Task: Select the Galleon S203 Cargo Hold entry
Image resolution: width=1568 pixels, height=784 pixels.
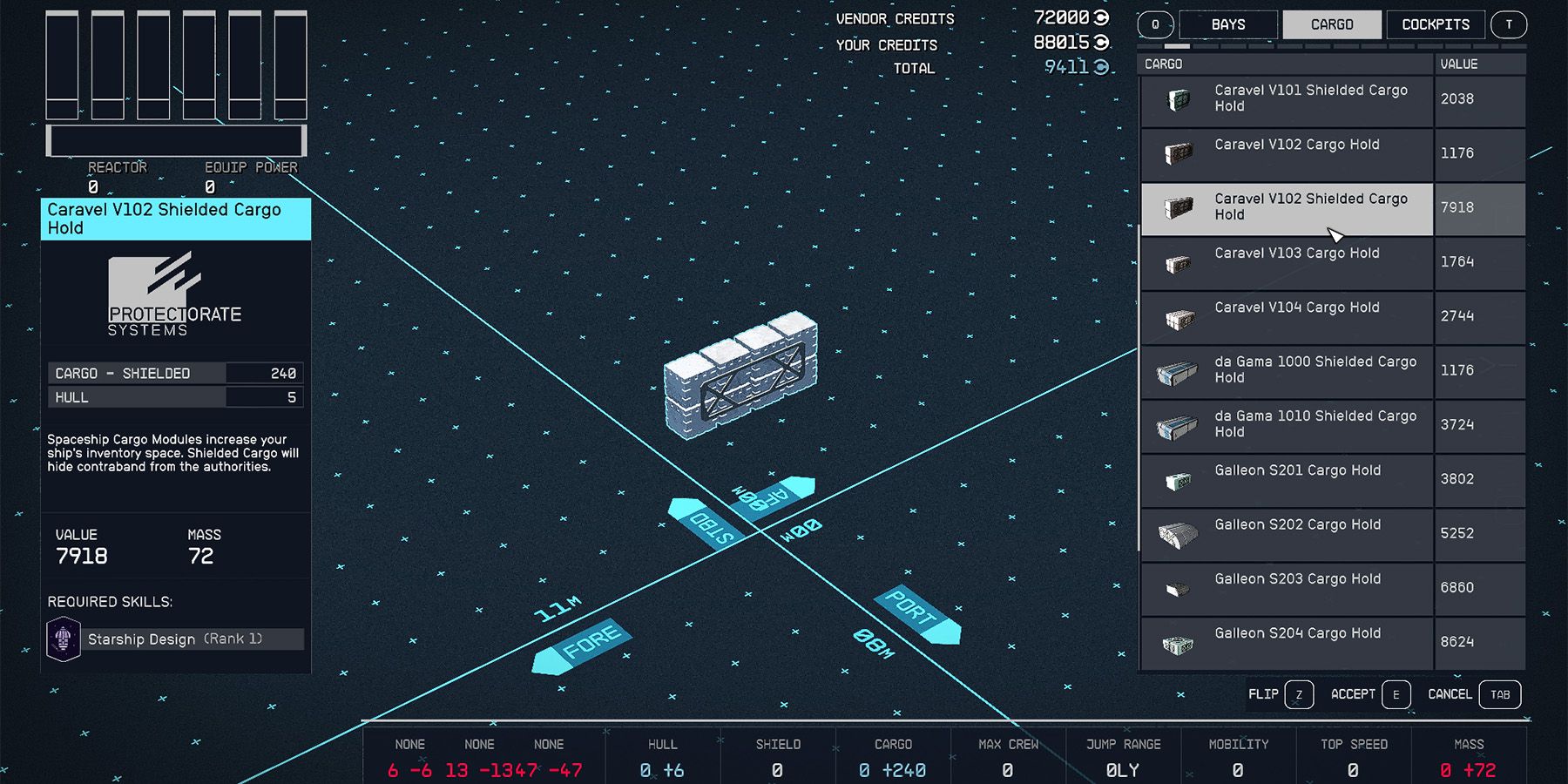Action: click(x=1289, y=588)
